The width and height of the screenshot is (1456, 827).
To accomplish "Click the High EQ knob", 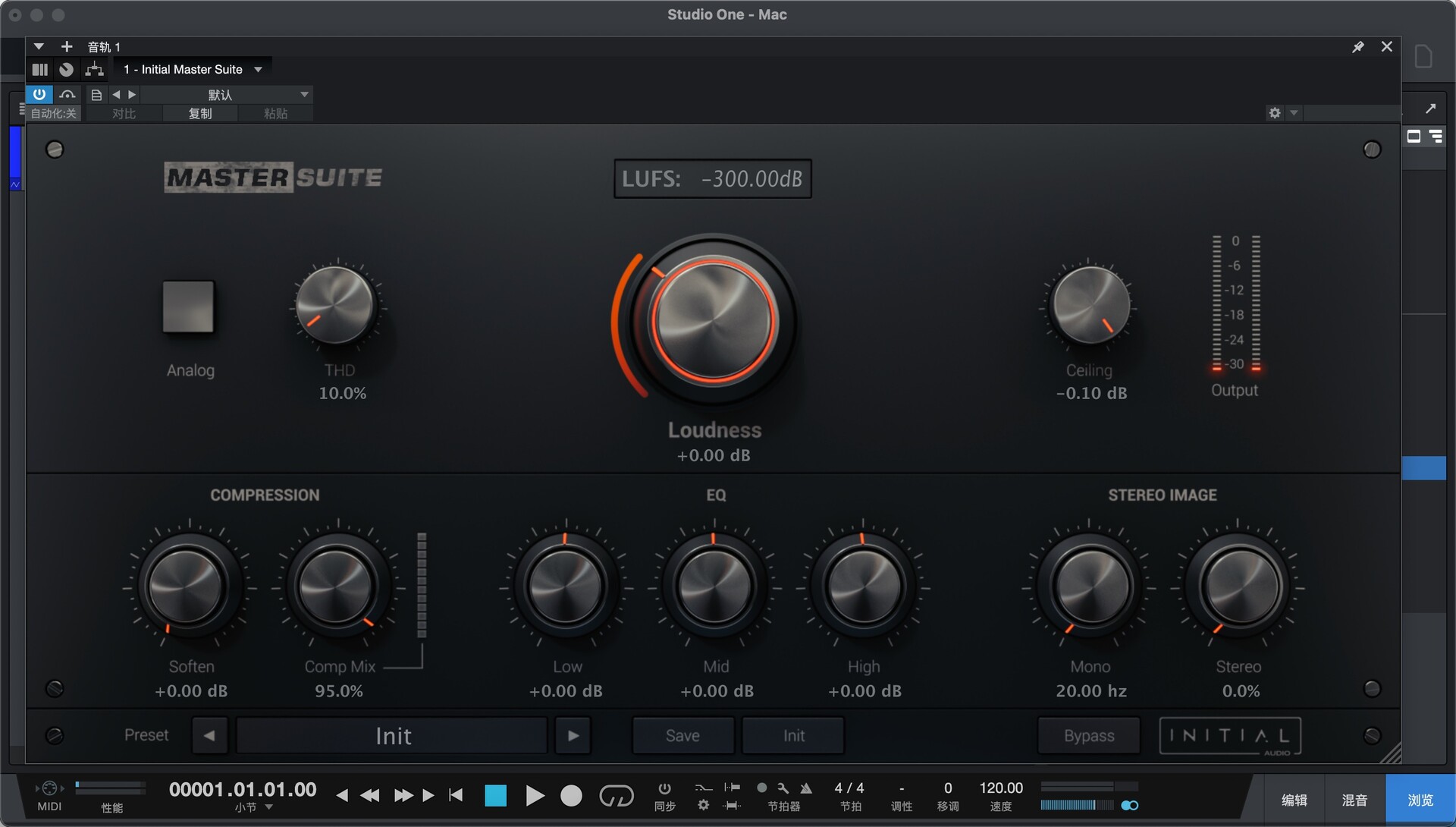I will [863, 587].
